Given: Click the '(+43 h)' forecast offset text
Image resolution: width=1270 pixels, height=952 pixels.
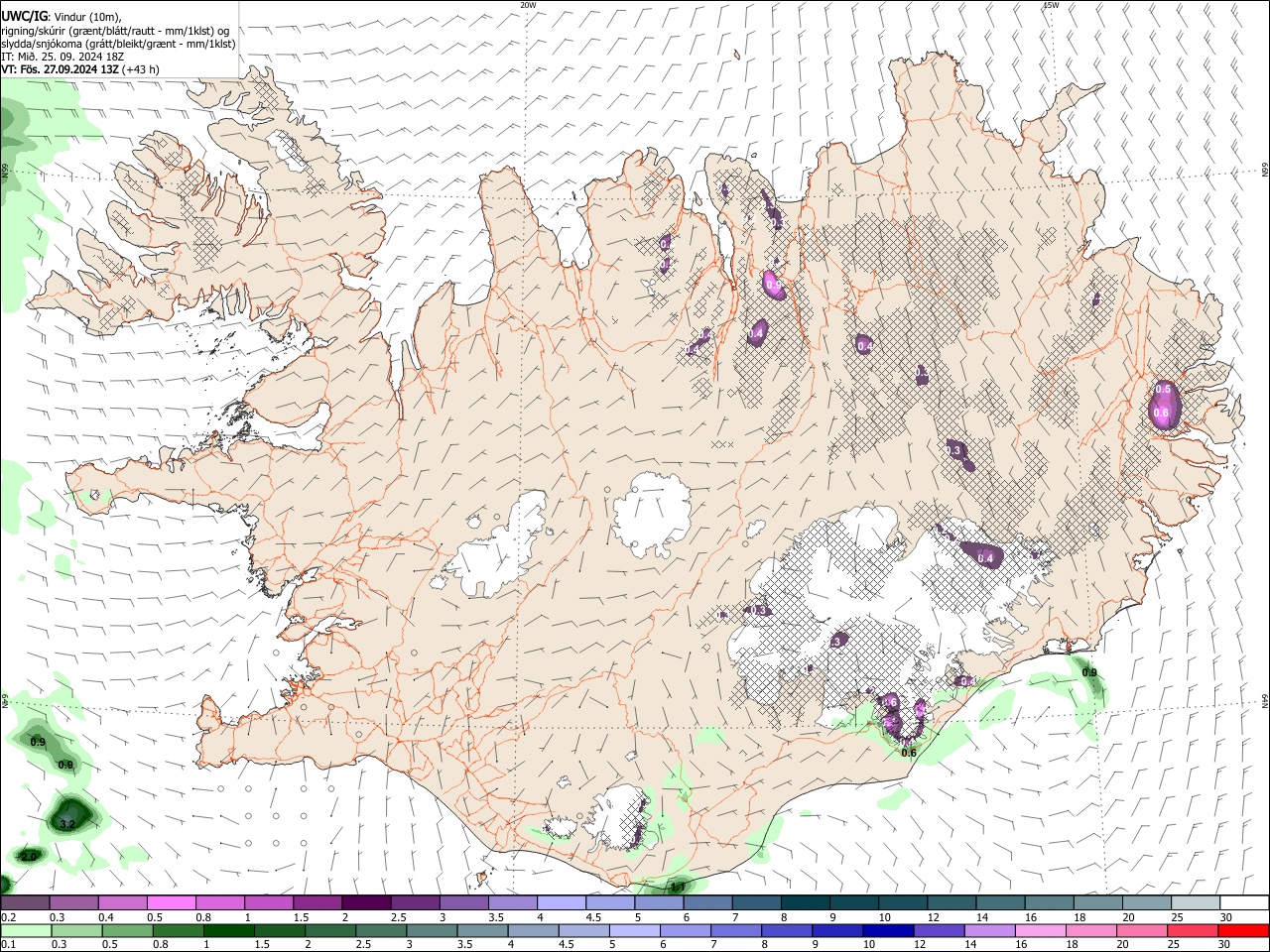Looking at the screenshot, I should (x=142, y=69).
